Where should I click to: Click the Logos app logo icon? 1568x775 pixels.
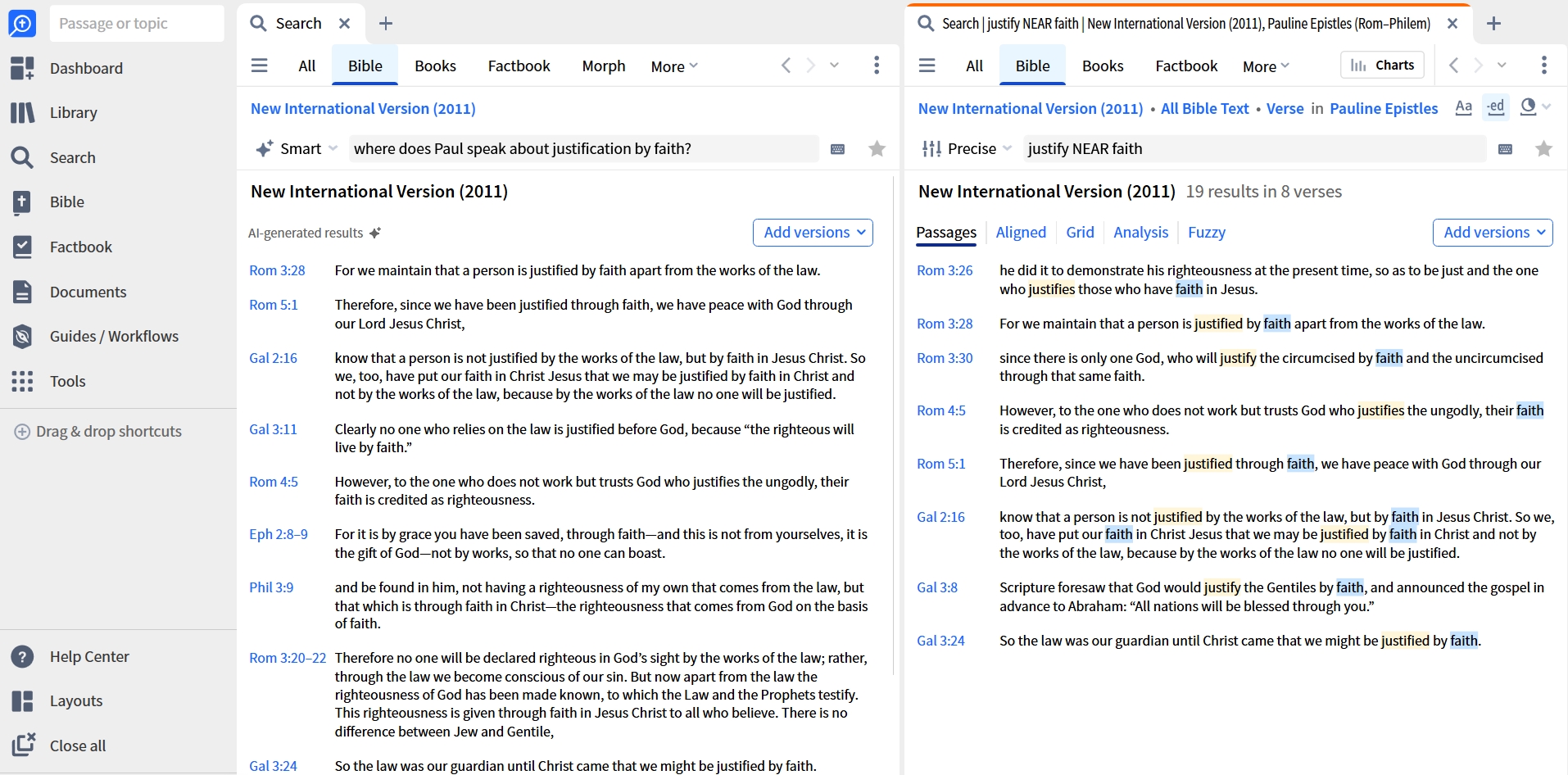click(22, 23)
